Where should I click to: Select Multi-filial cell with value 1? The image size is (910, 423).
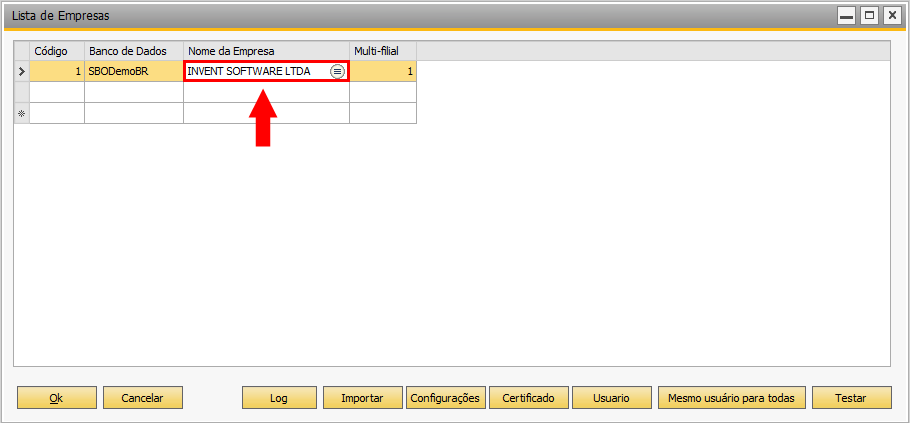point(383,71)
